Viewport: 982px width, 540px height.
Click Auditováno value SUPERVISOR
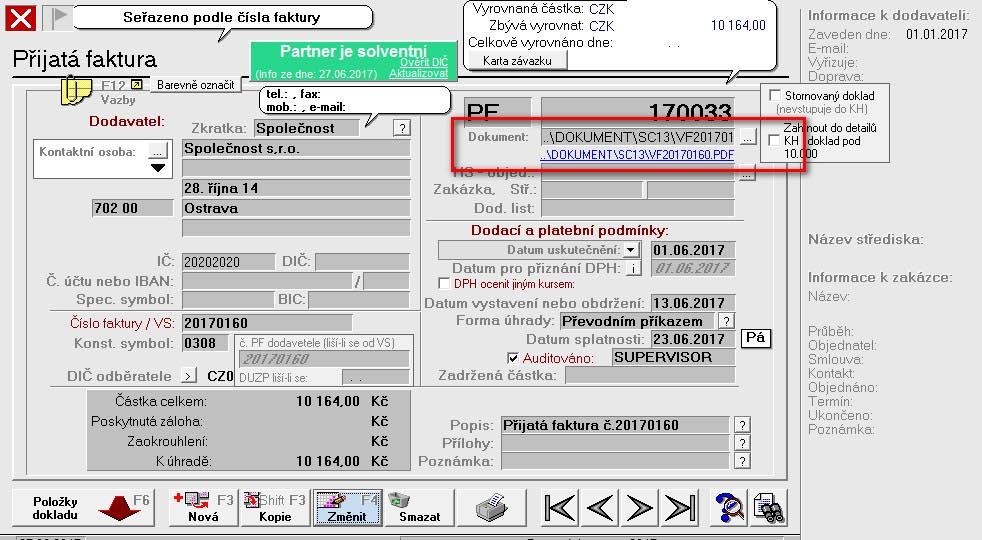point(673,357)
